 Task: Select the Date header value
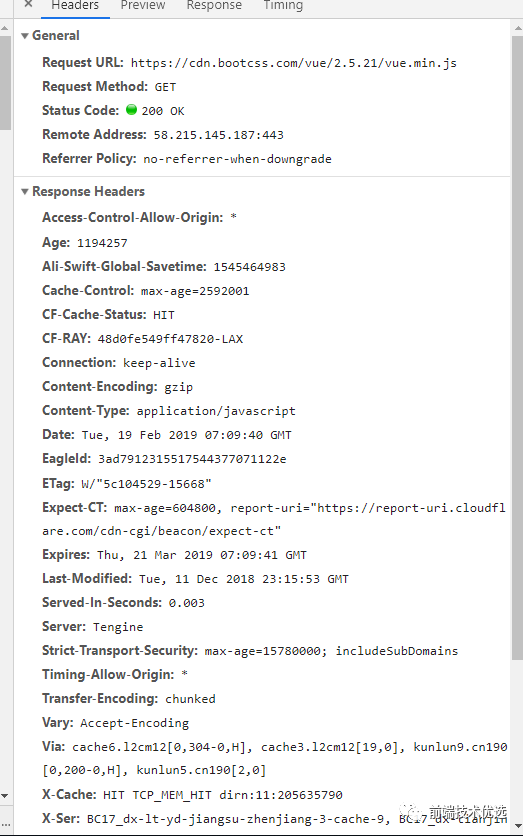point(187,435)
